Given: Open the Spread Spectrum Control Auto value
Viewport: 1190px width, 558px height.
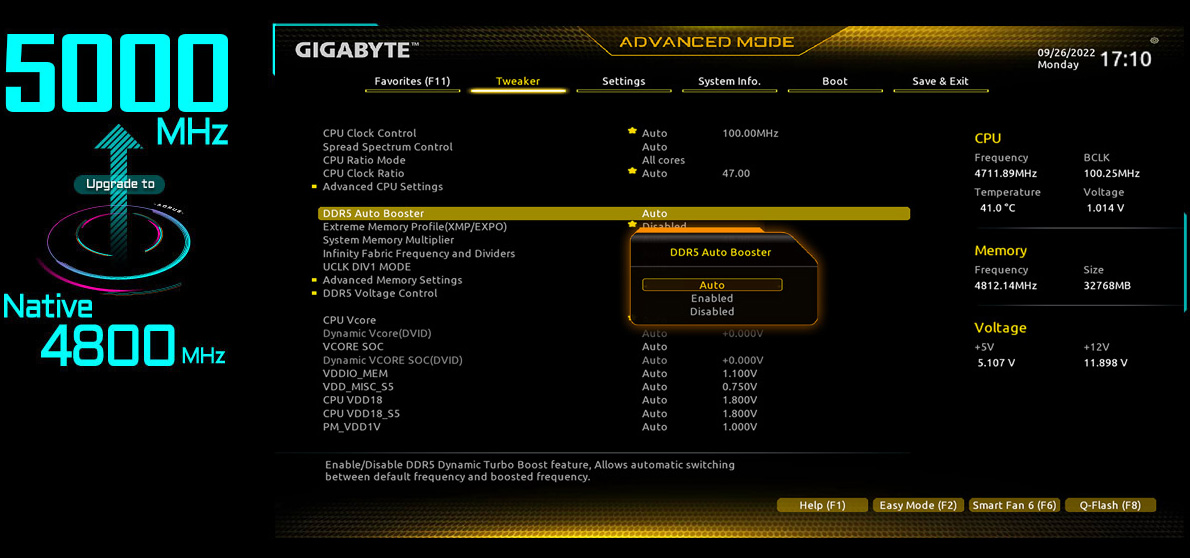Looking at the screenshot, I should click(654, 147).
